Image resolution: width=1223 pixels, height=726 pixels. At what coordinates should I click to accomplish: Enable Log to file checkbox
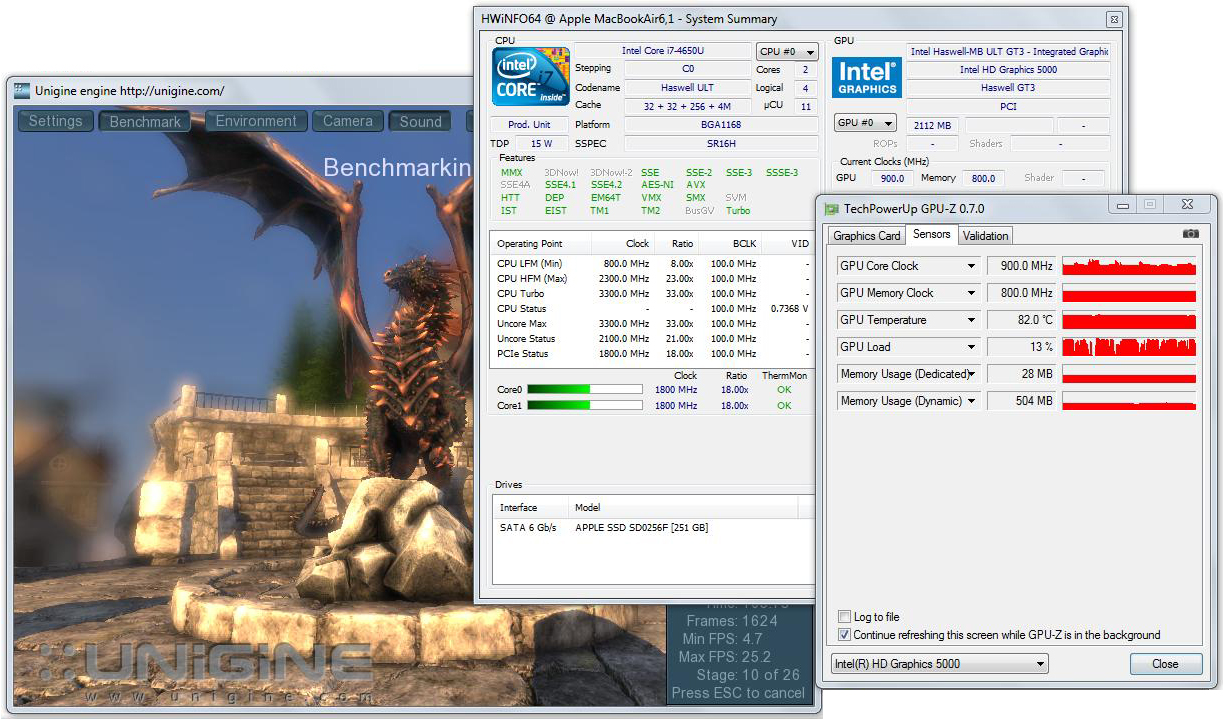(x=845, y=617)
